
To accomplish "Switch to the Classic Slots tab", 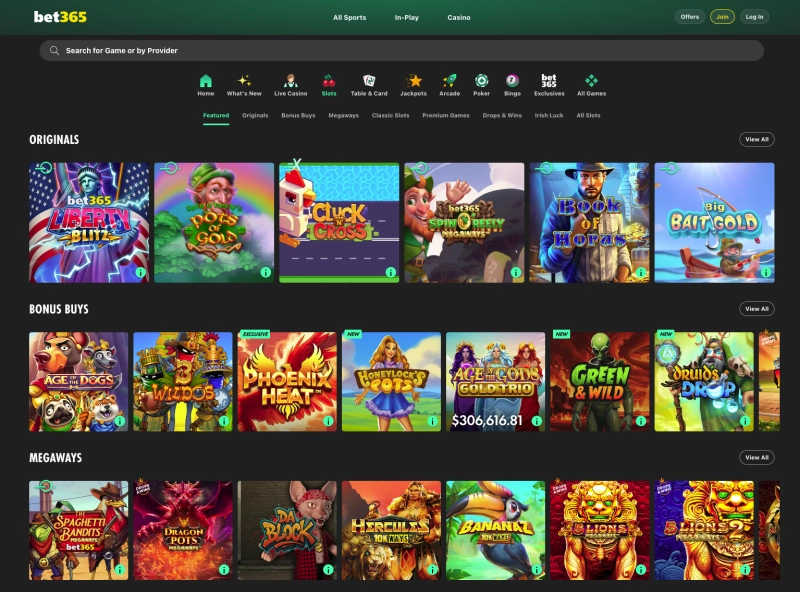I will tap(390, 115).
